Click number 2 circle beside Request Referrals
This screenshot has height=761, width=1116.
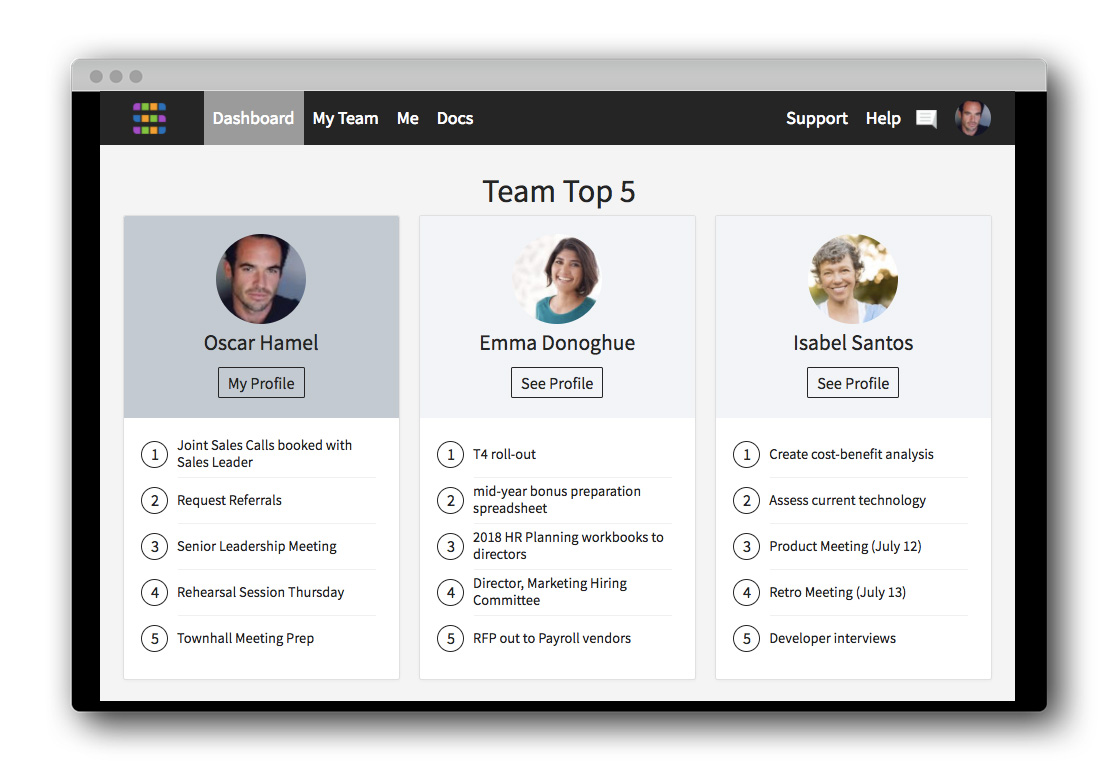click(x=154, y=500)
